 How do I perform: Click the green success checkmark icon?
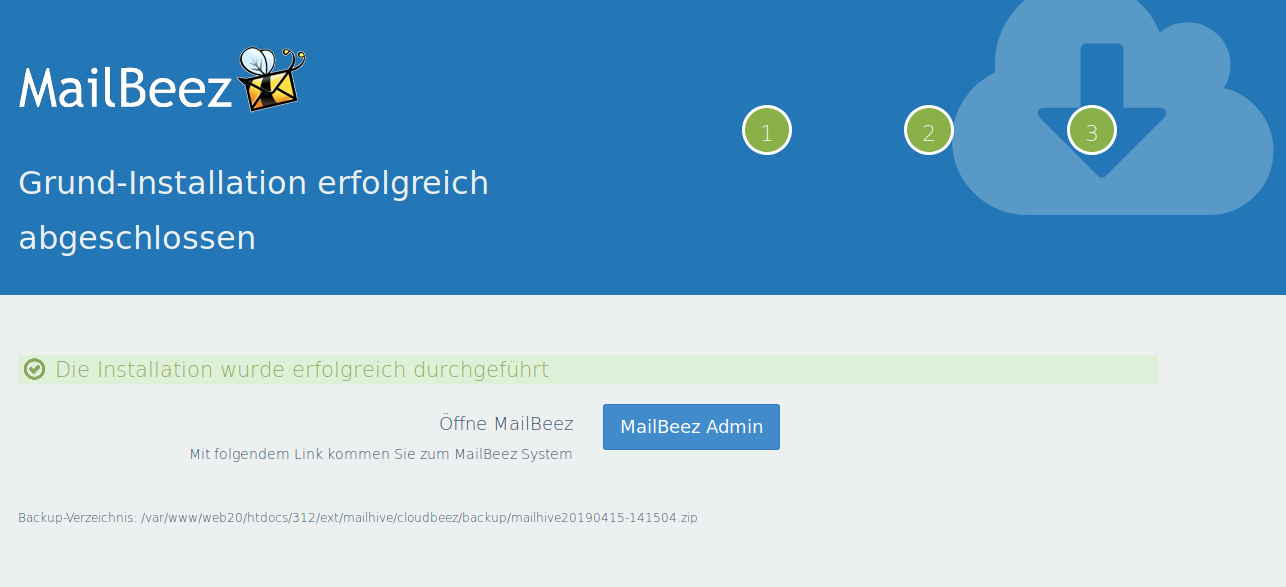(35, 370)
